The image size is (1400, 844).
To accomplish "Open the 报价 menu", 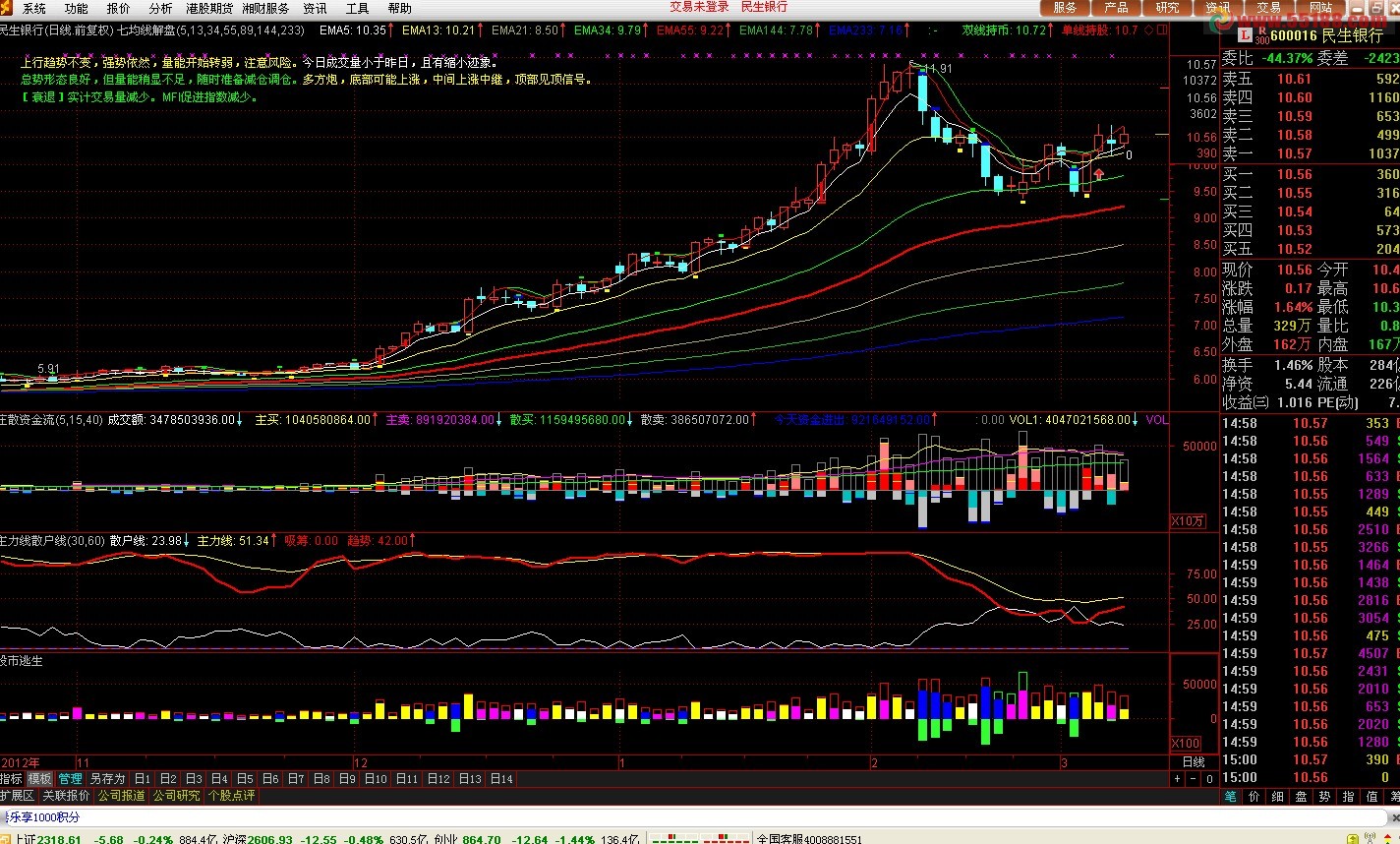I will coord(118,8).
